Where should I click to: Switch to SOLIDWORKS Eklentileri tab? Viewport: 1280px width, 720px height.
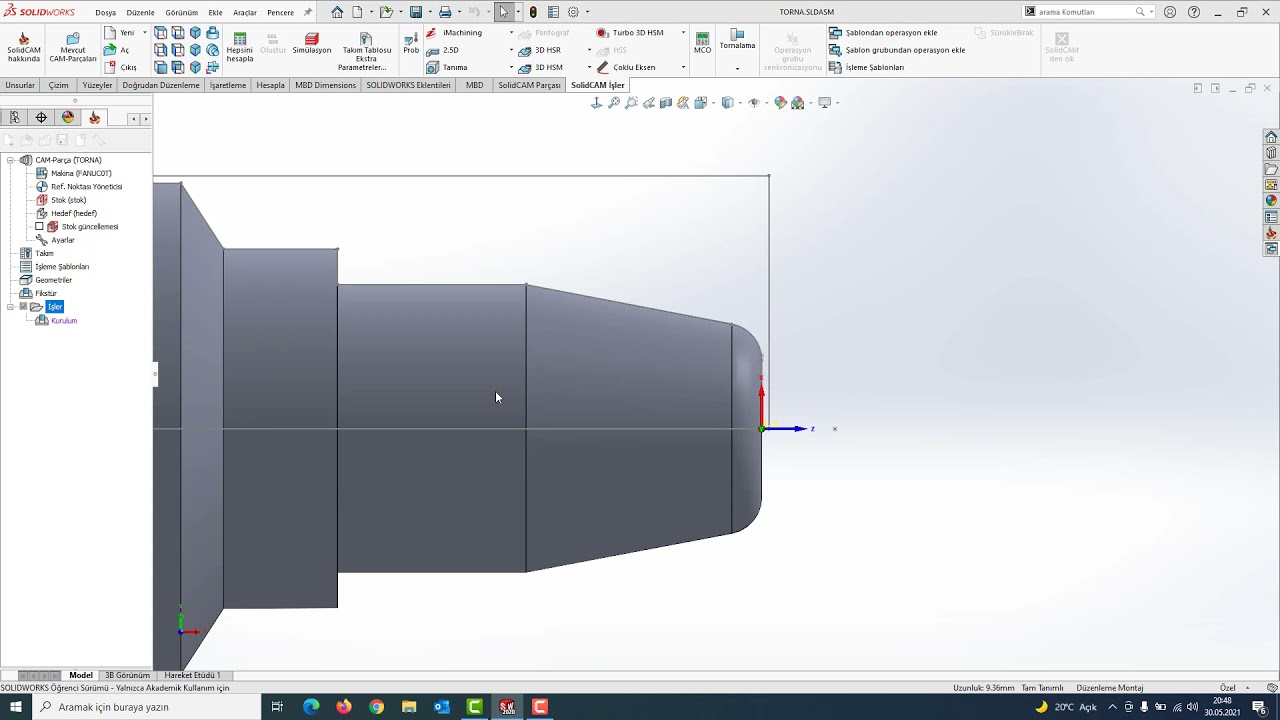pos(408,85)
